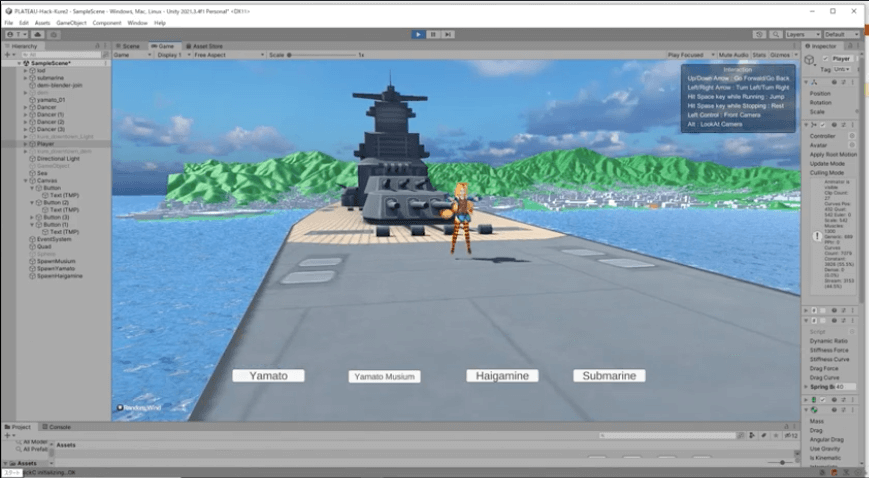The height and width of the screenshot is (478, 869).
Task: Click the GameObject cube icon in Inspector
Action: click(810, 60)
